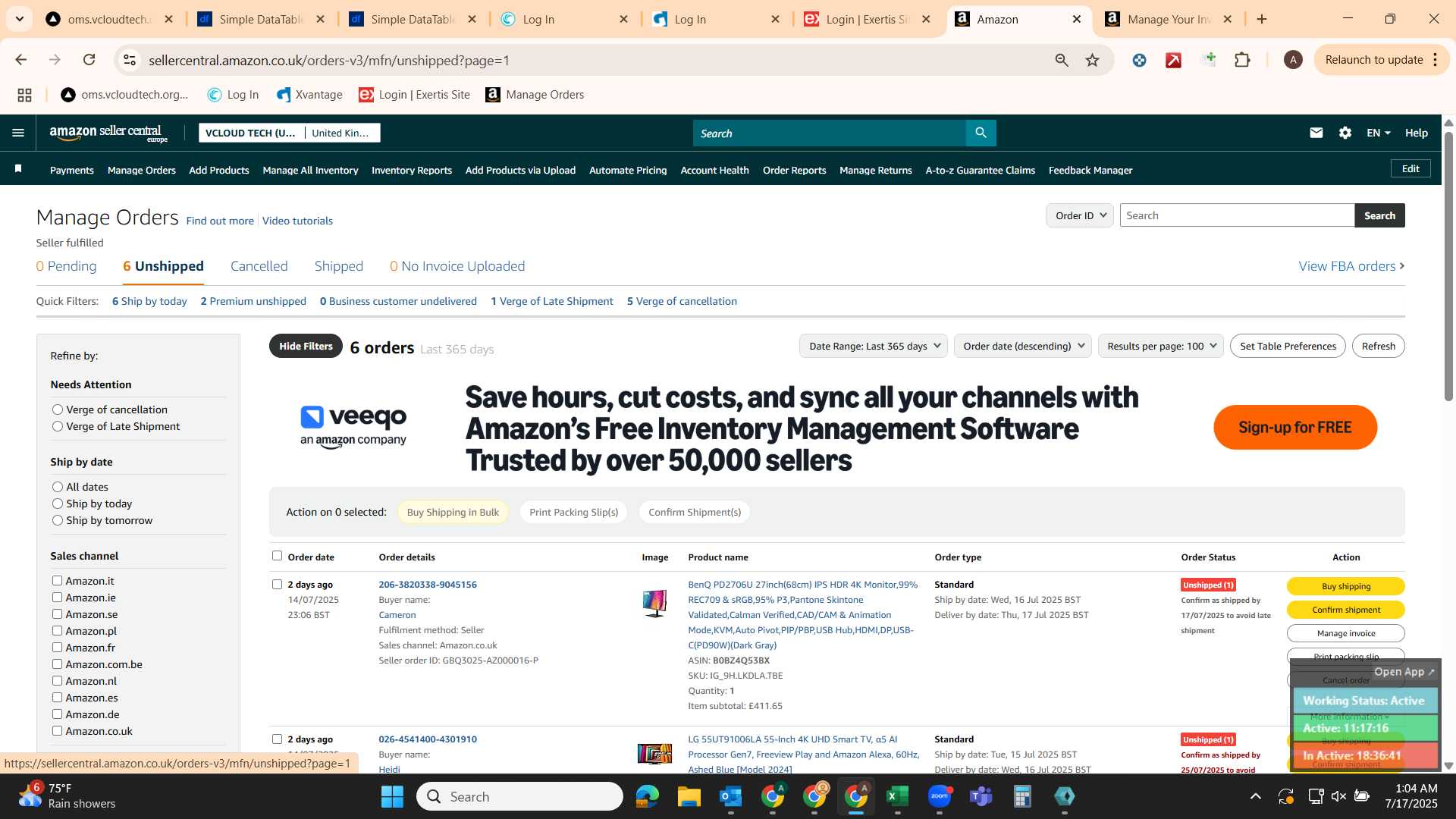Go back with browser back arrow

coord(21,60)
